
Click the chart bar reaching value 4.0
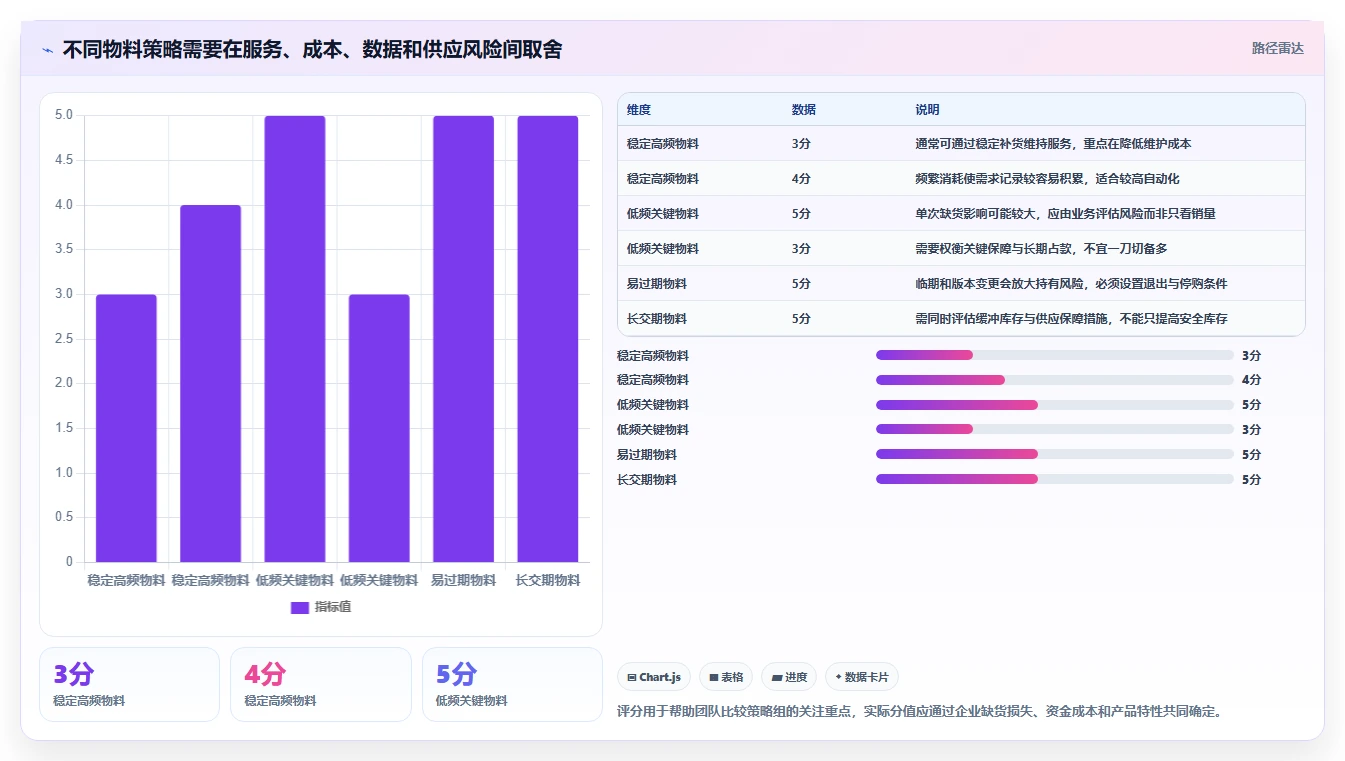[210, 383]
